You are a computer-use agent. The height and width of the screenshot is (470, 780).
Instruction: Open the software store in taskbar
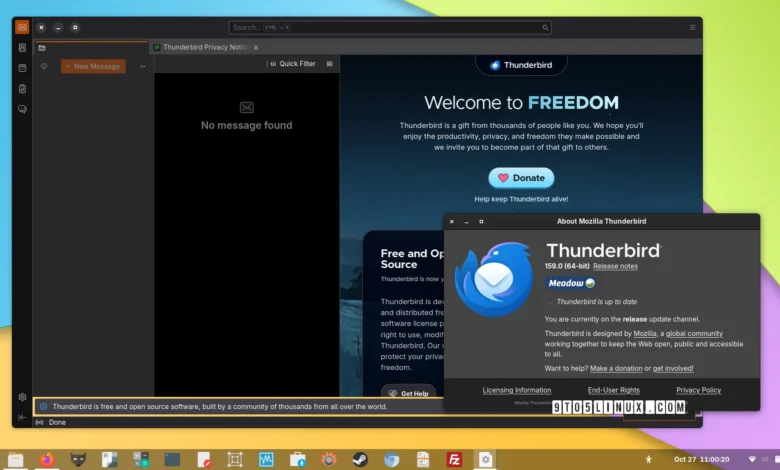click(x=297, y=460)
